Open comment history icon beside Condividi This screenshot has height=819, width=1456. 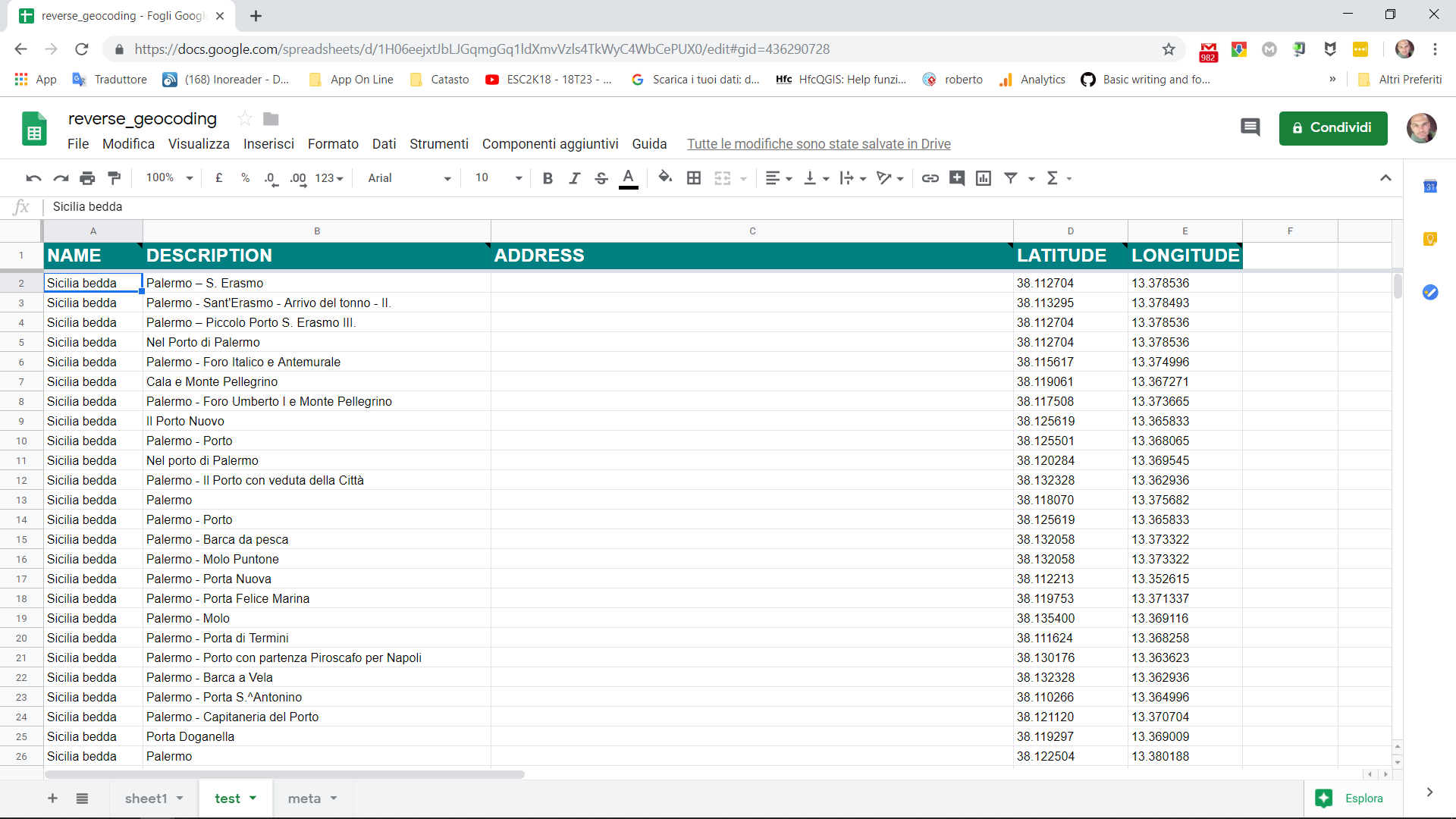pos(1250,127)
